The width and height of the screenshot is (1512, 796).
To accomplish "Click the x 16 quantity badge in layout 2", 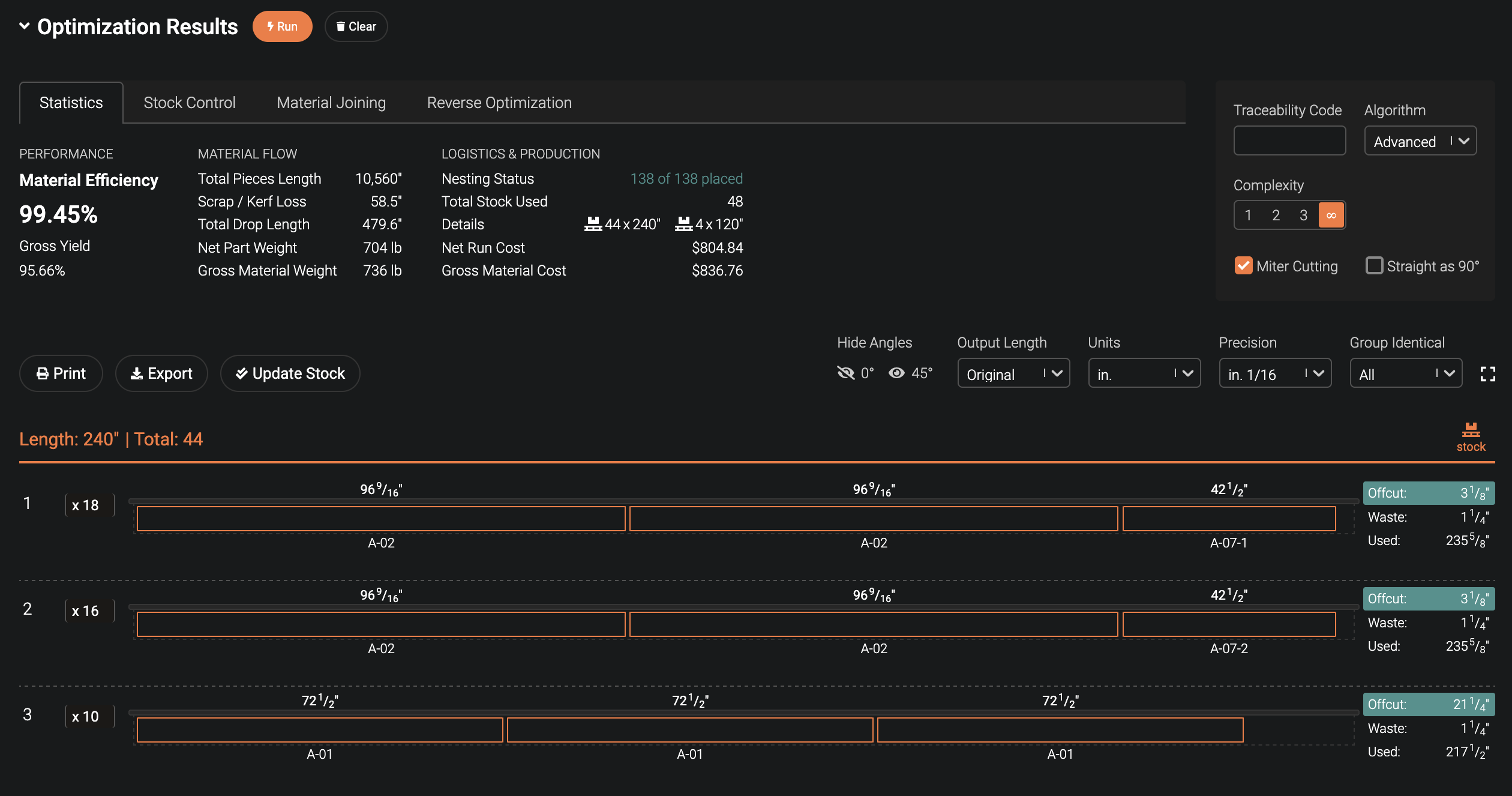I will coord(89,611).
